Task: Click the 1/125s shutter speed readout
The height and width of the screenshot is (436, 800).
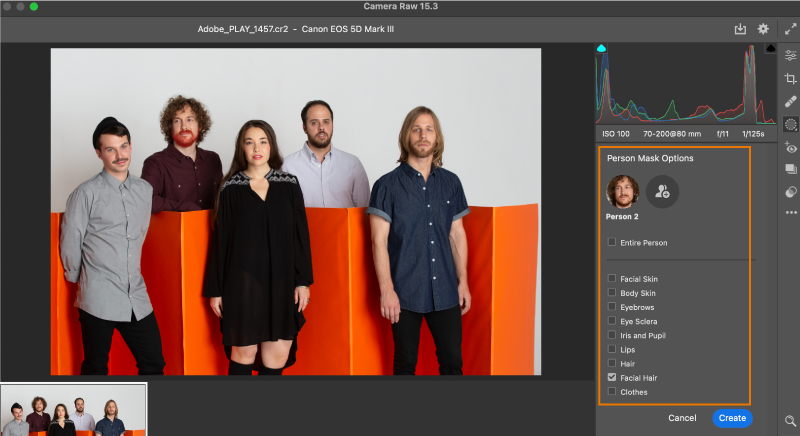Action: click(753, 134)
